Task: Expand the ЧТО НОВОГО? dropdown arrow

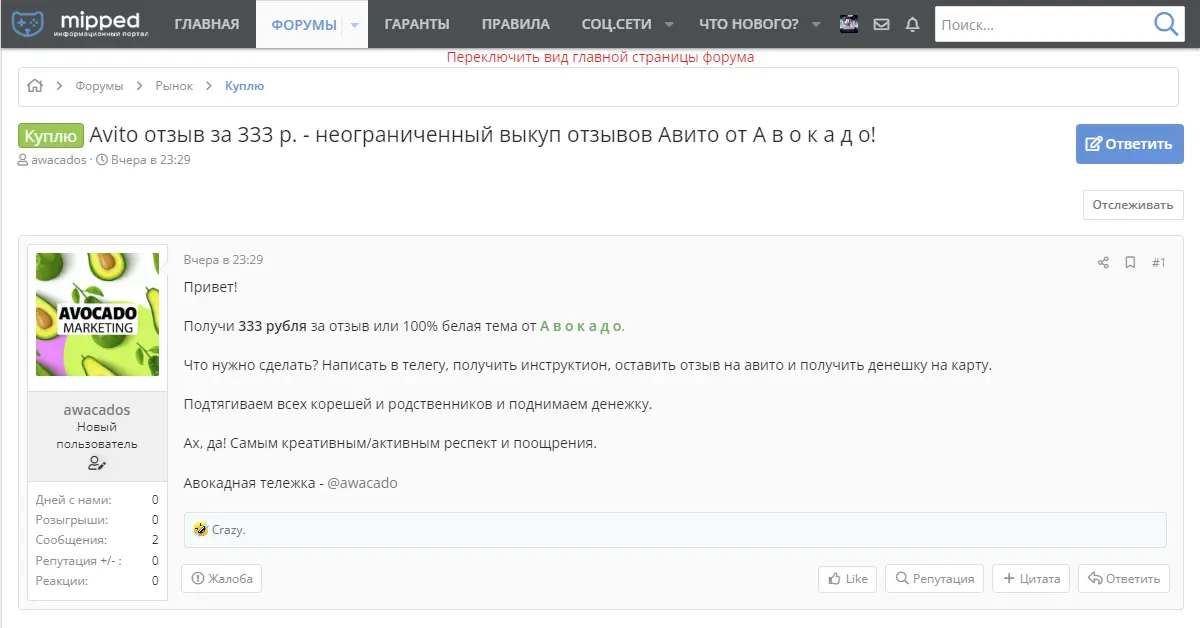Action: tap(816, 24)
